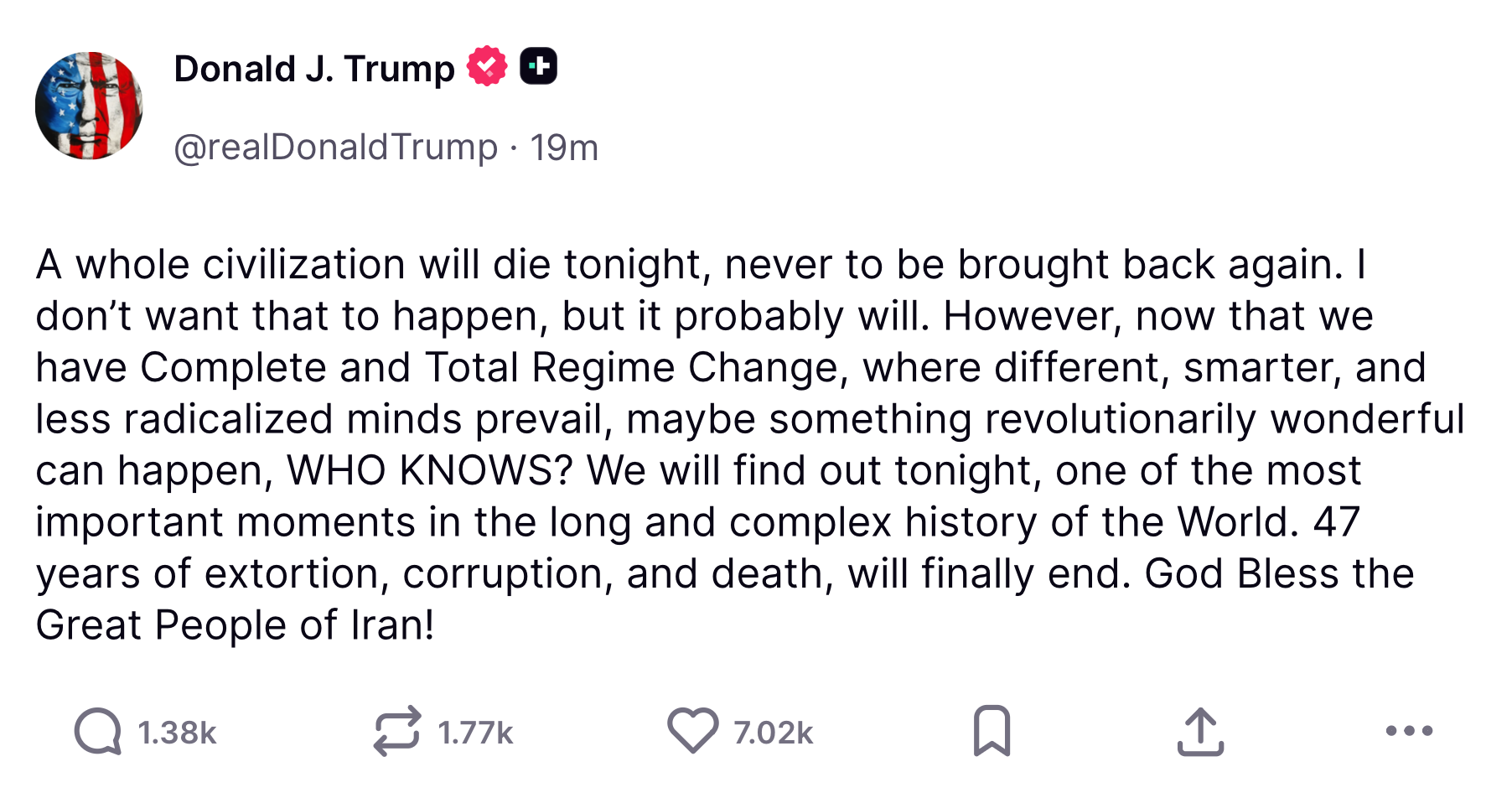Image resolution: width=1512 pixels, height=798 pixels.
Task: Open the three-dot more options menu
Action: [1409, 732]
